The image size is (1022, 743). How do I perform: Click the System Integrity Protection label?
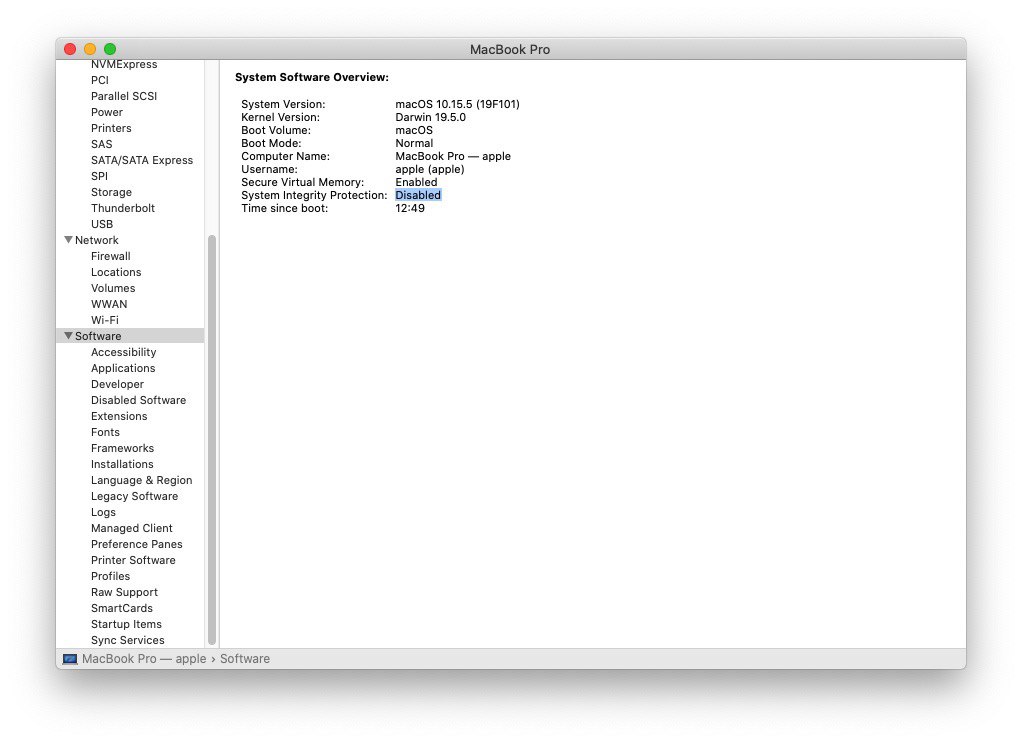click(314, 195)
